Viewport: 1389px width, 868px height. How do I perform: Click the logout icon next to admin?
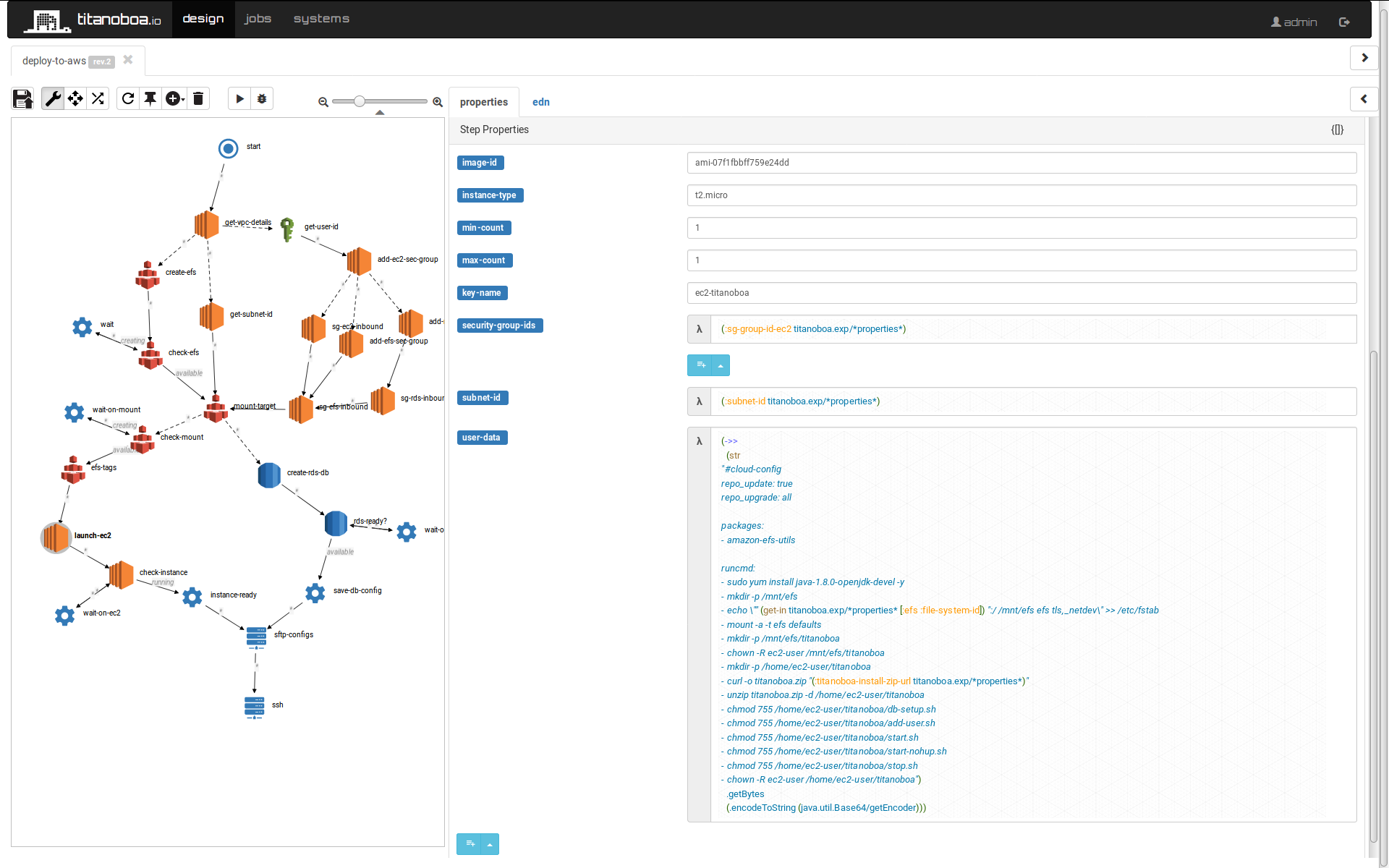coord(1344,22)
